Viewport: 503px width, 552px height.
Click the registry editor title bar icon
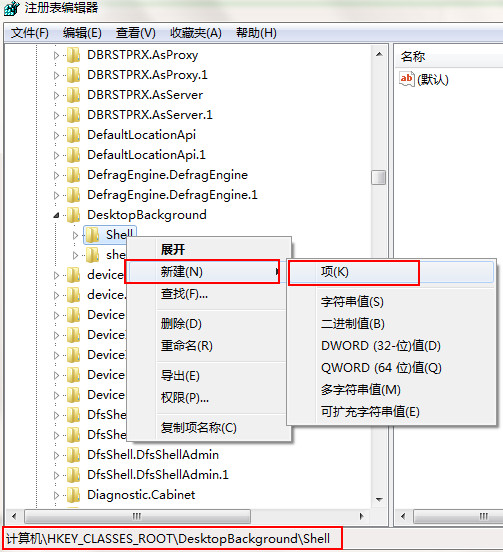(x=12, y=8)
